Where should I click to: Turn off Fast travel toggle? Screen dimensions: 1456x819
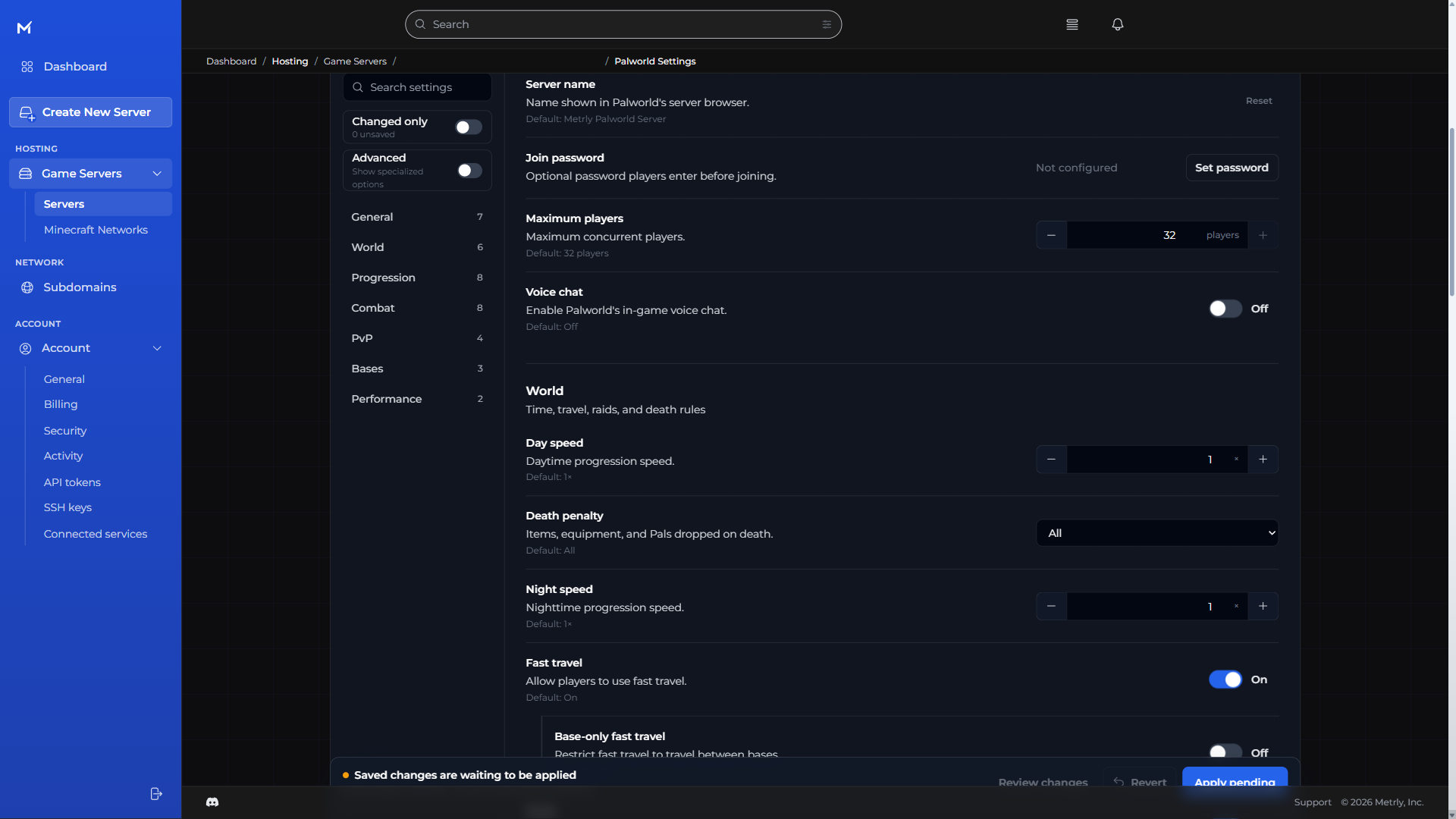1225,679
